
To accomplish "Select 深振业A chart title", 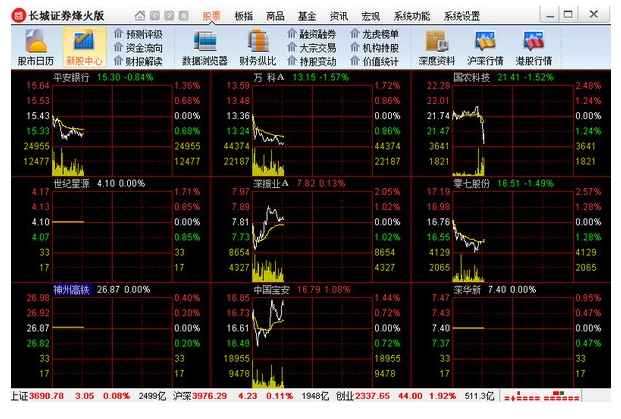I will tap(271, 183).
